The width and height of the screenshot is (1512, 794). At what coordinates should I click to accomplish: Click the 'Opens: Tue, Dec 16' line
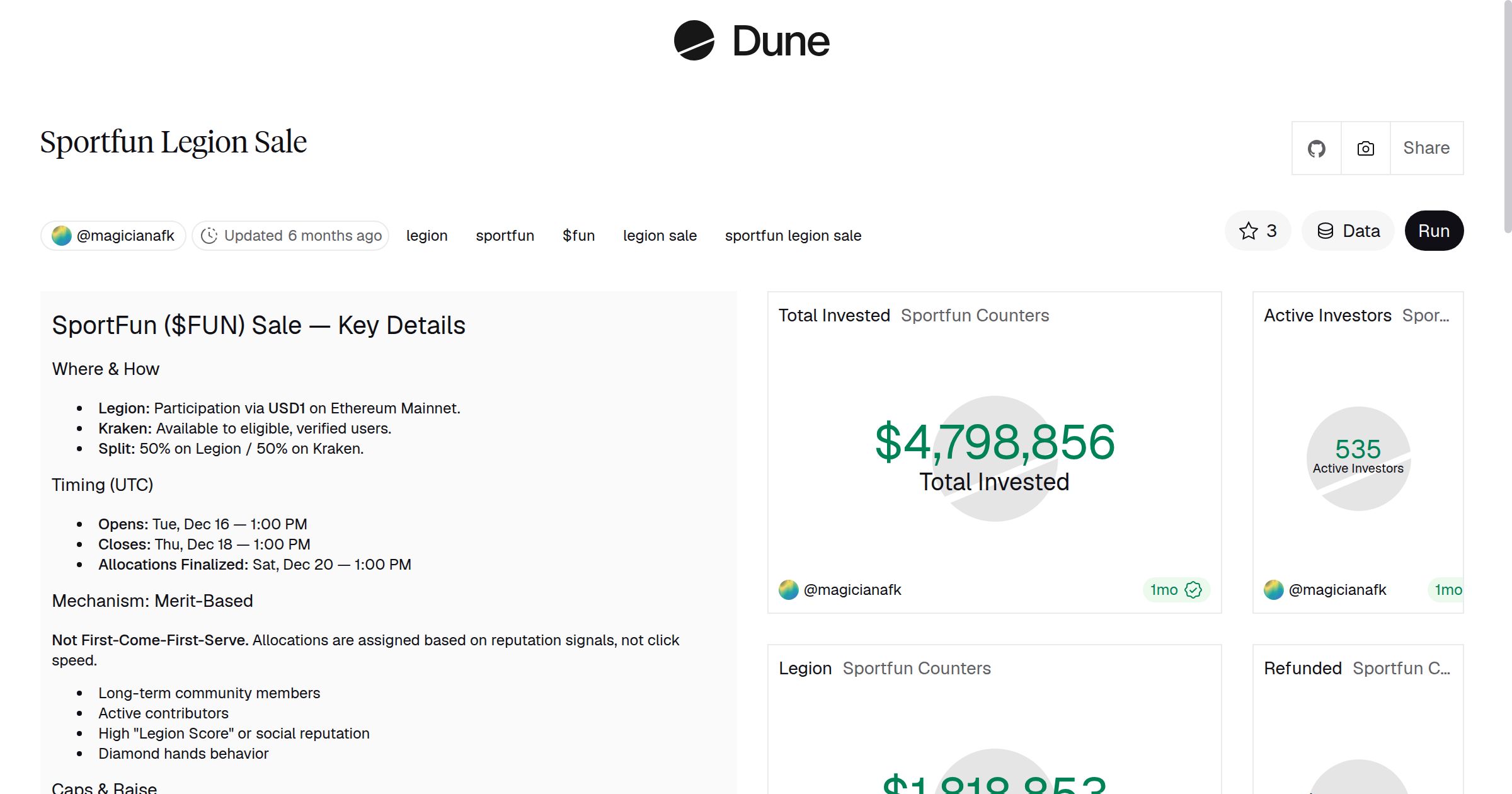point(202,524)
